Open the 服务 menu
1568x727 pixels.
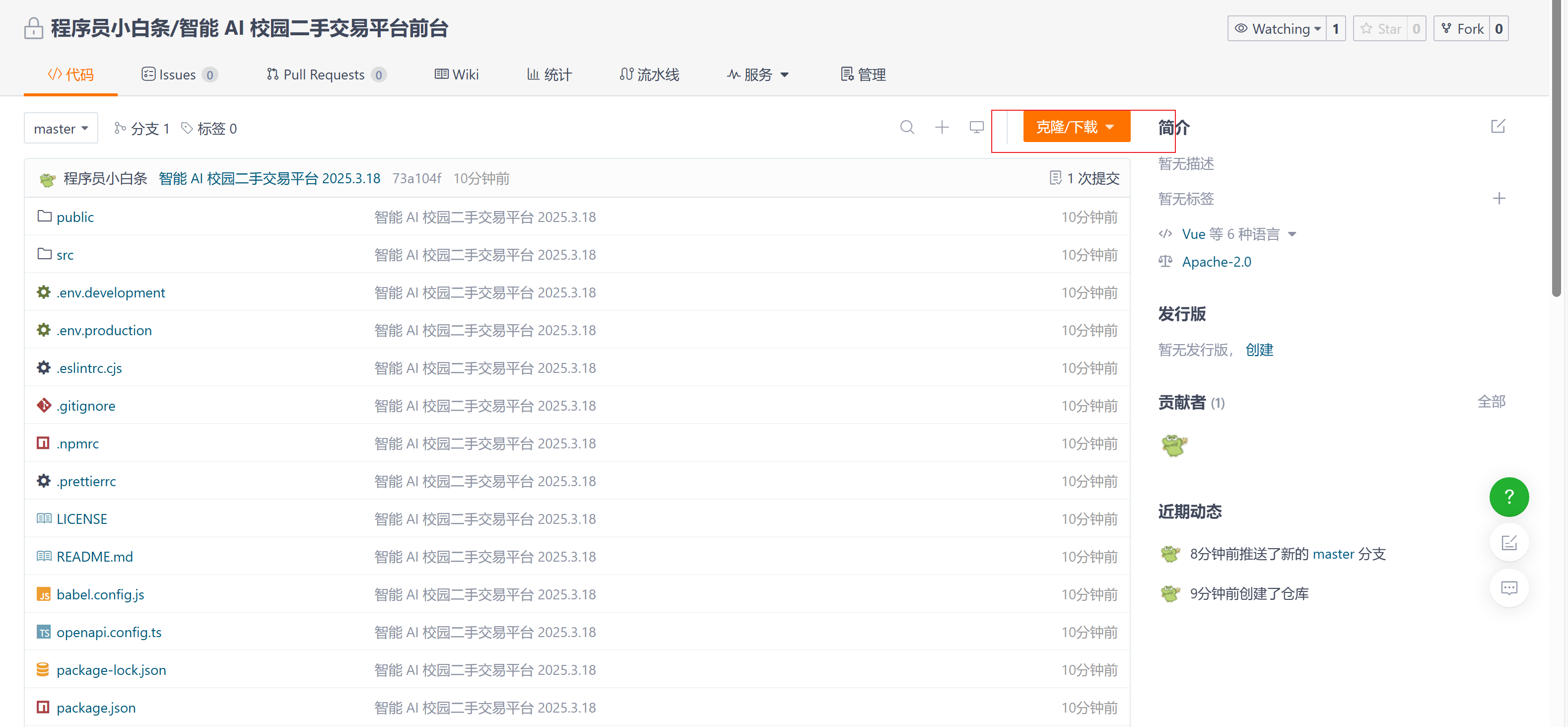(x=757, y=74)
